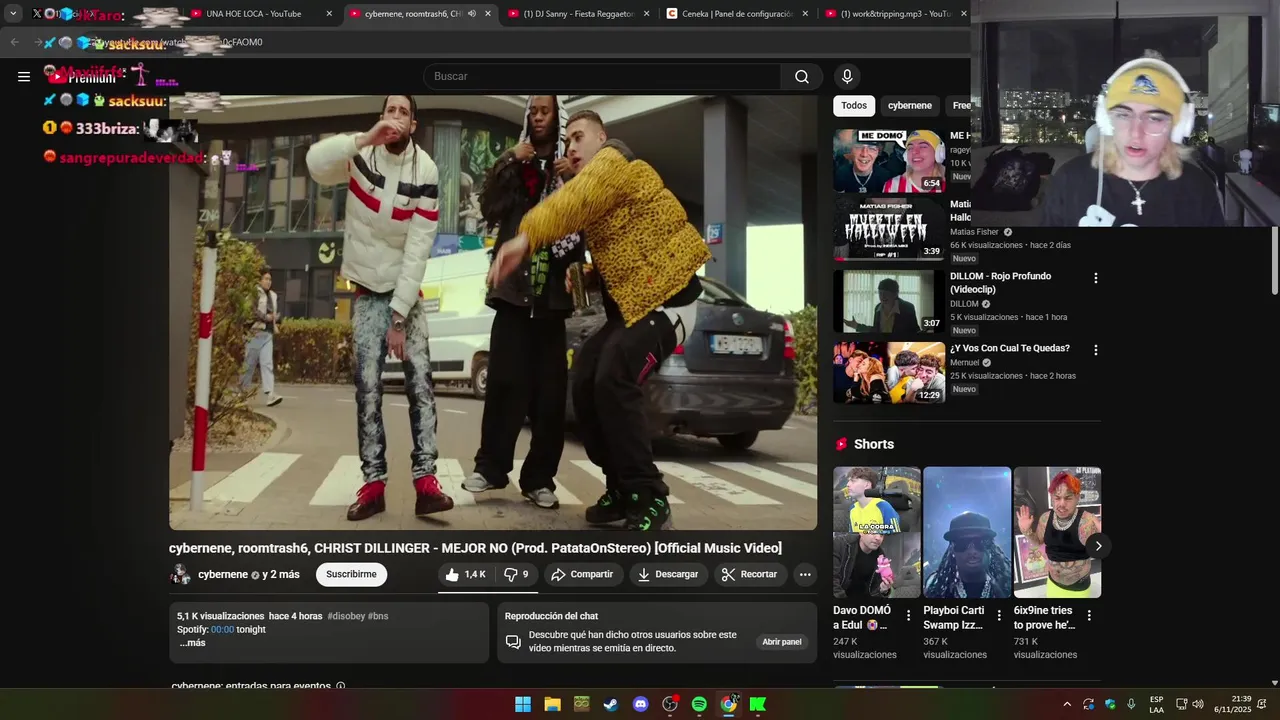
Task: Jump to Spotify timestamp 00:00
Action: tap(222, 630)
